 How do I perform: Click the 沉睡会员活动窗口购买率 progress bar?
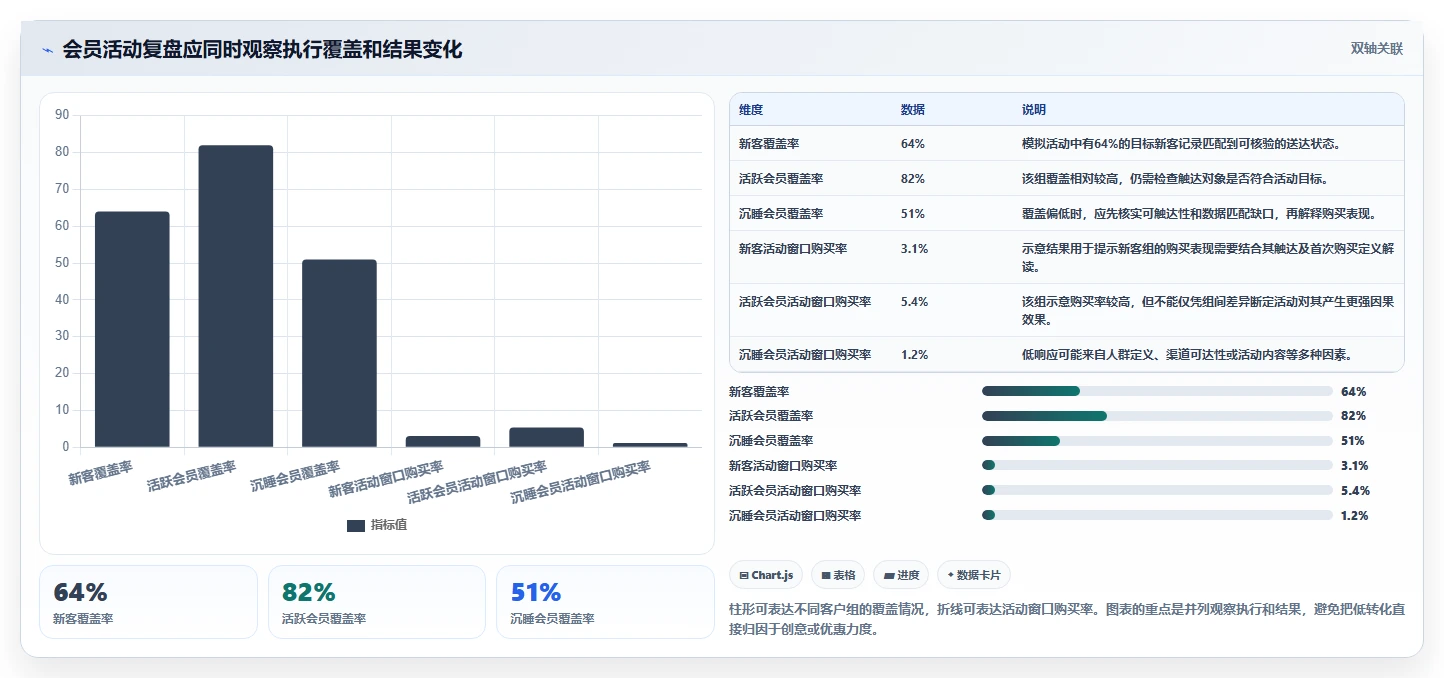tap(1157, 515)
